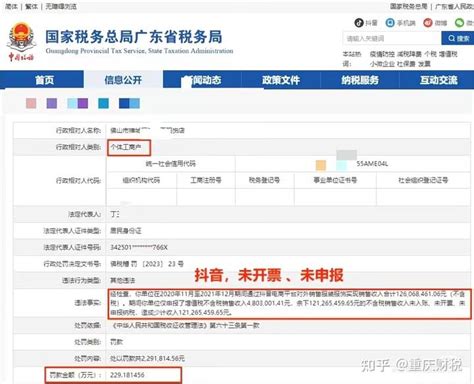The width and height of the screenshot is (474, 384).
Task: Open the 纳税服务 navigation tab
Action: tap(360, 80)
